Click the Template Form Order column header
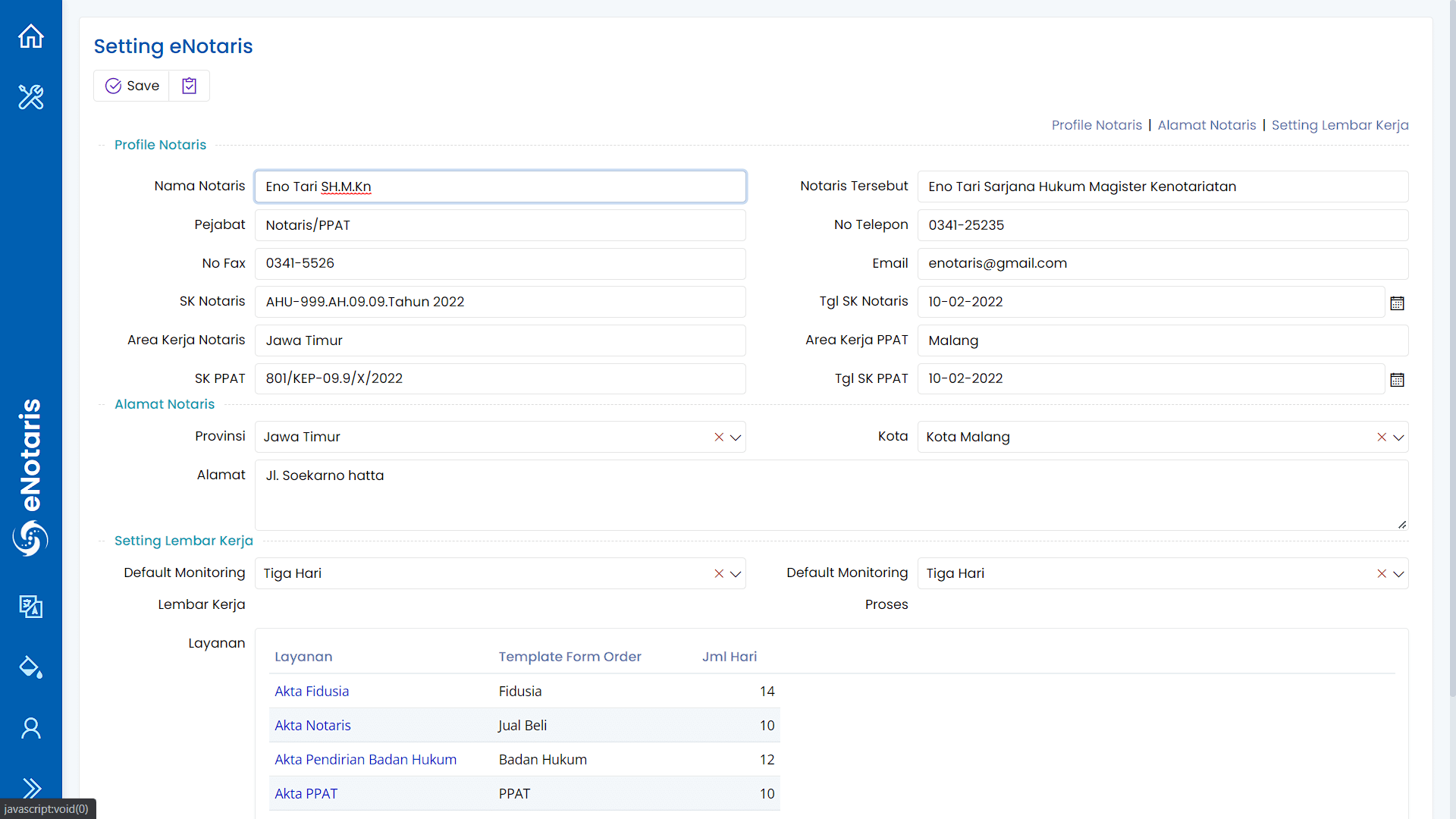The height and width of the screenshot is (819, 1456). 570,657
